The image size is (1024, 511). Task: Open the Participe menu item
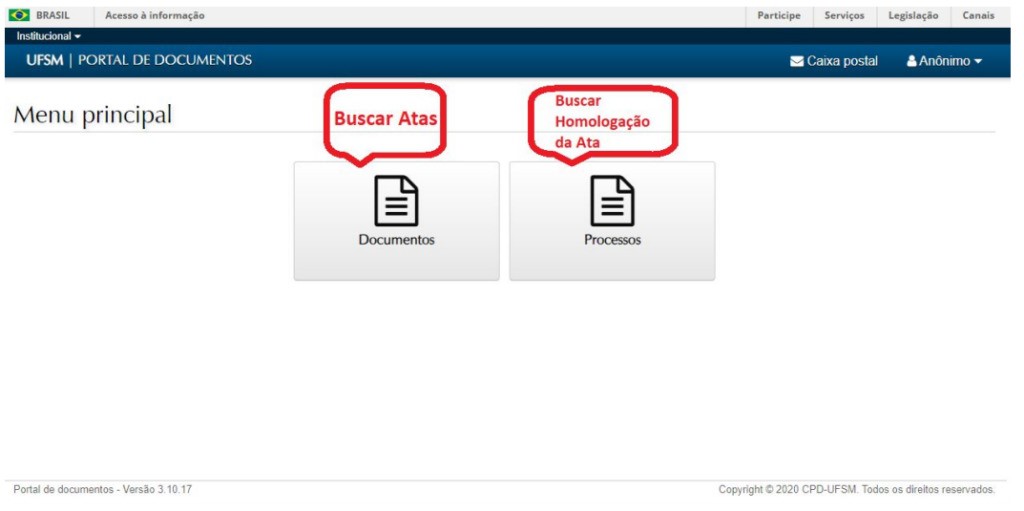(x=778, y=15)
